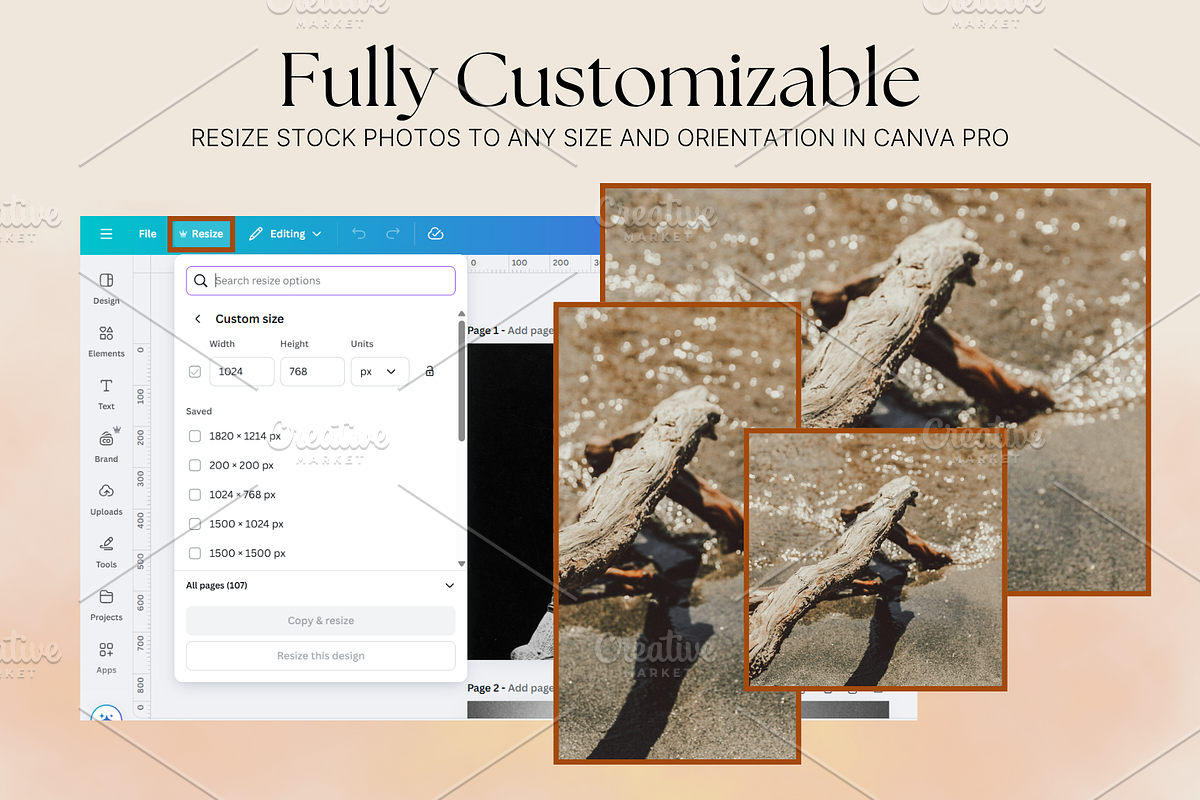1200x800 pixels.
Task: Click the Copy & resize button
Action: 321,621
